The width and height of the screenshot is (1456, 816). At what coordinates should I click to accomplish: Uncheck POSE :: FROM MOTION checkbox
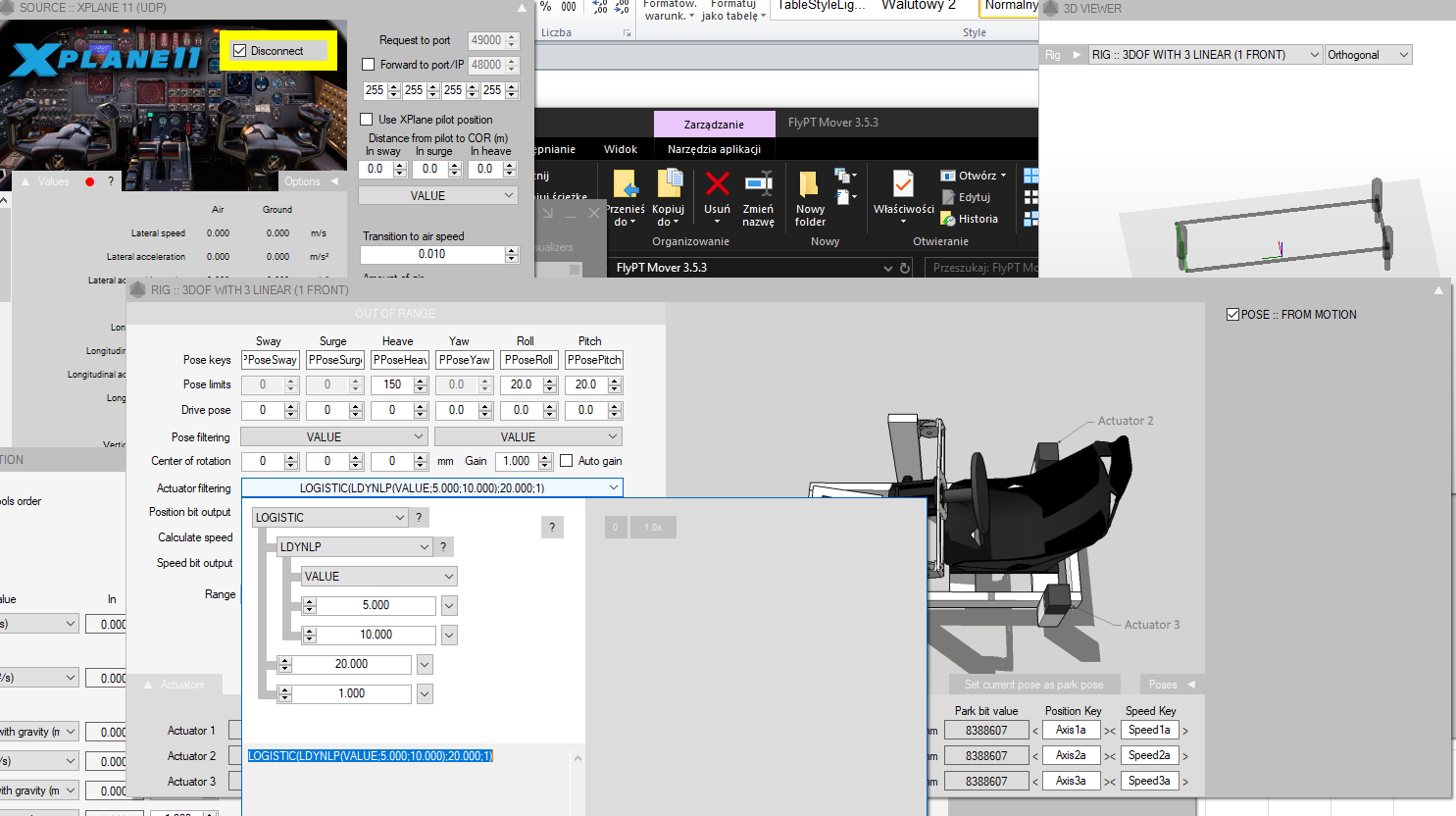(x=1233, y=315)
